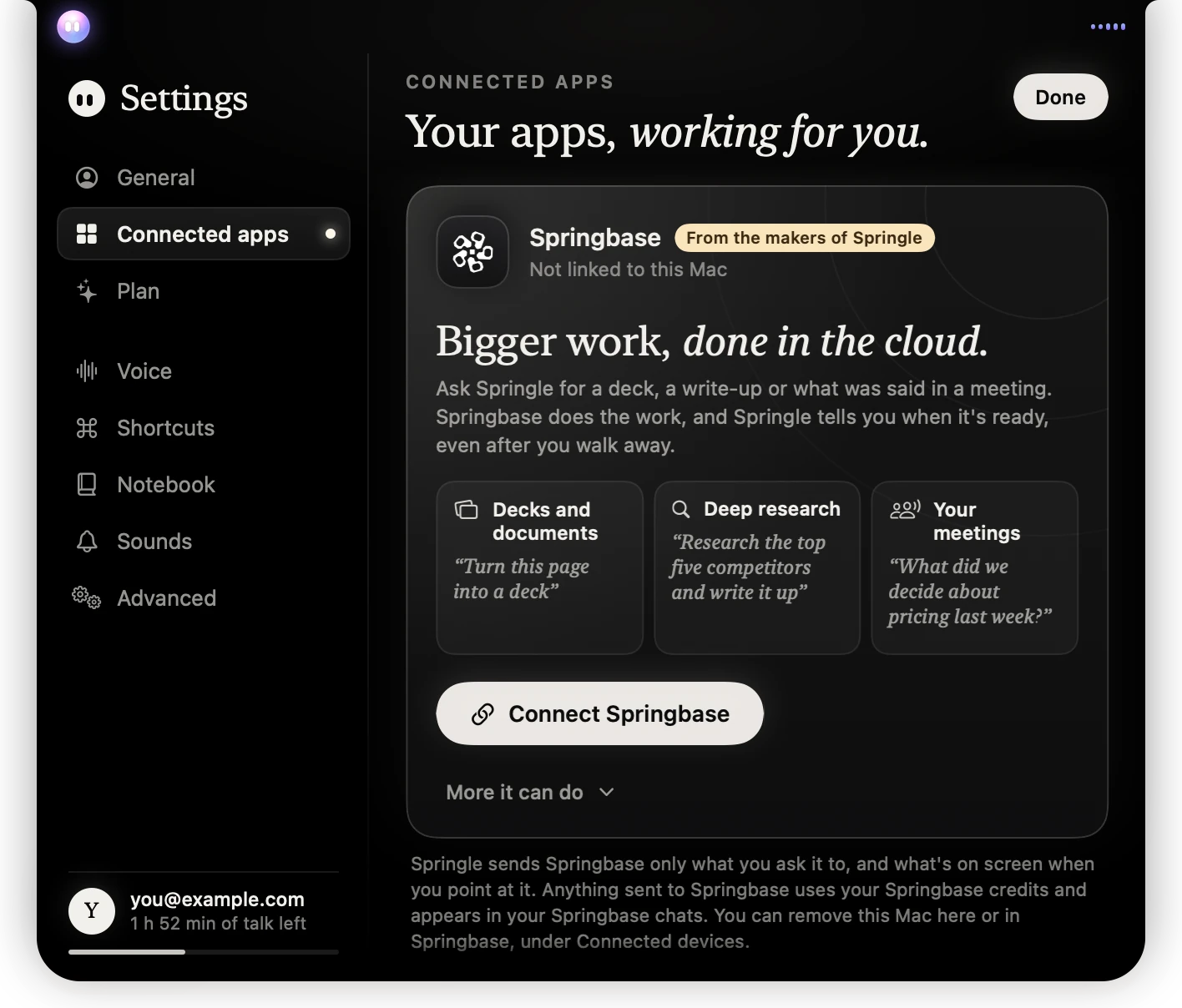Viewport: 1182px width, 1008px height.
Task: Click the Ask Springle for a deck description
Action: (x=744, y=417)
